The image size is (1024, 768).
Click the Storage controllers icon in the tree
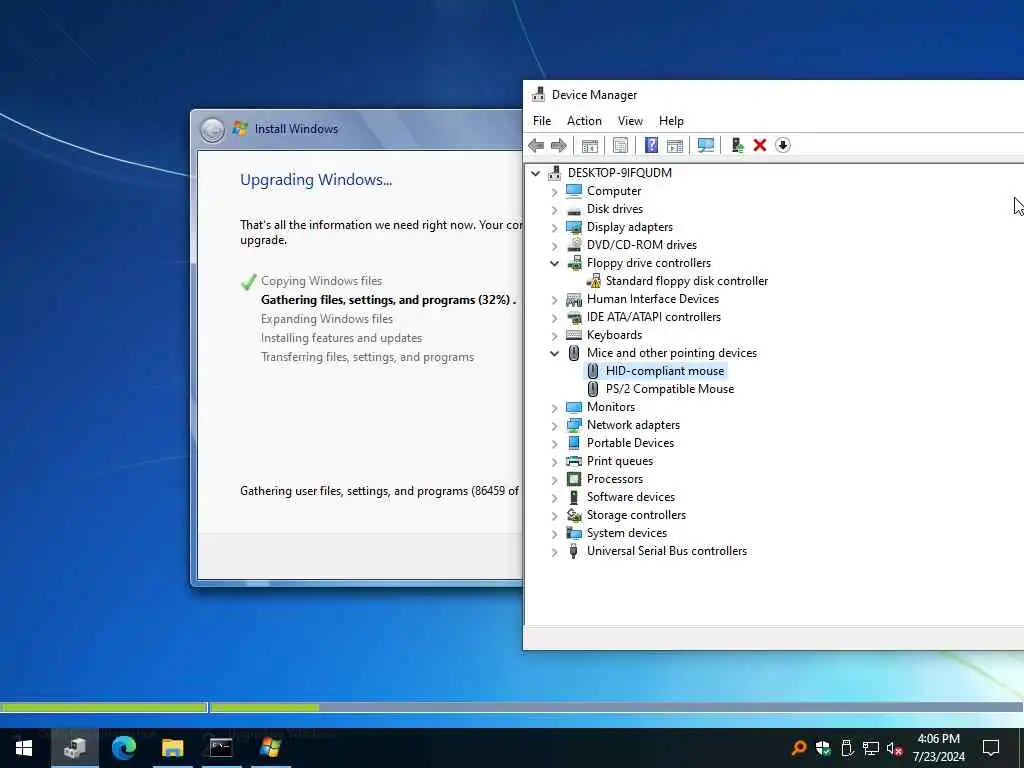coord(573,515)
